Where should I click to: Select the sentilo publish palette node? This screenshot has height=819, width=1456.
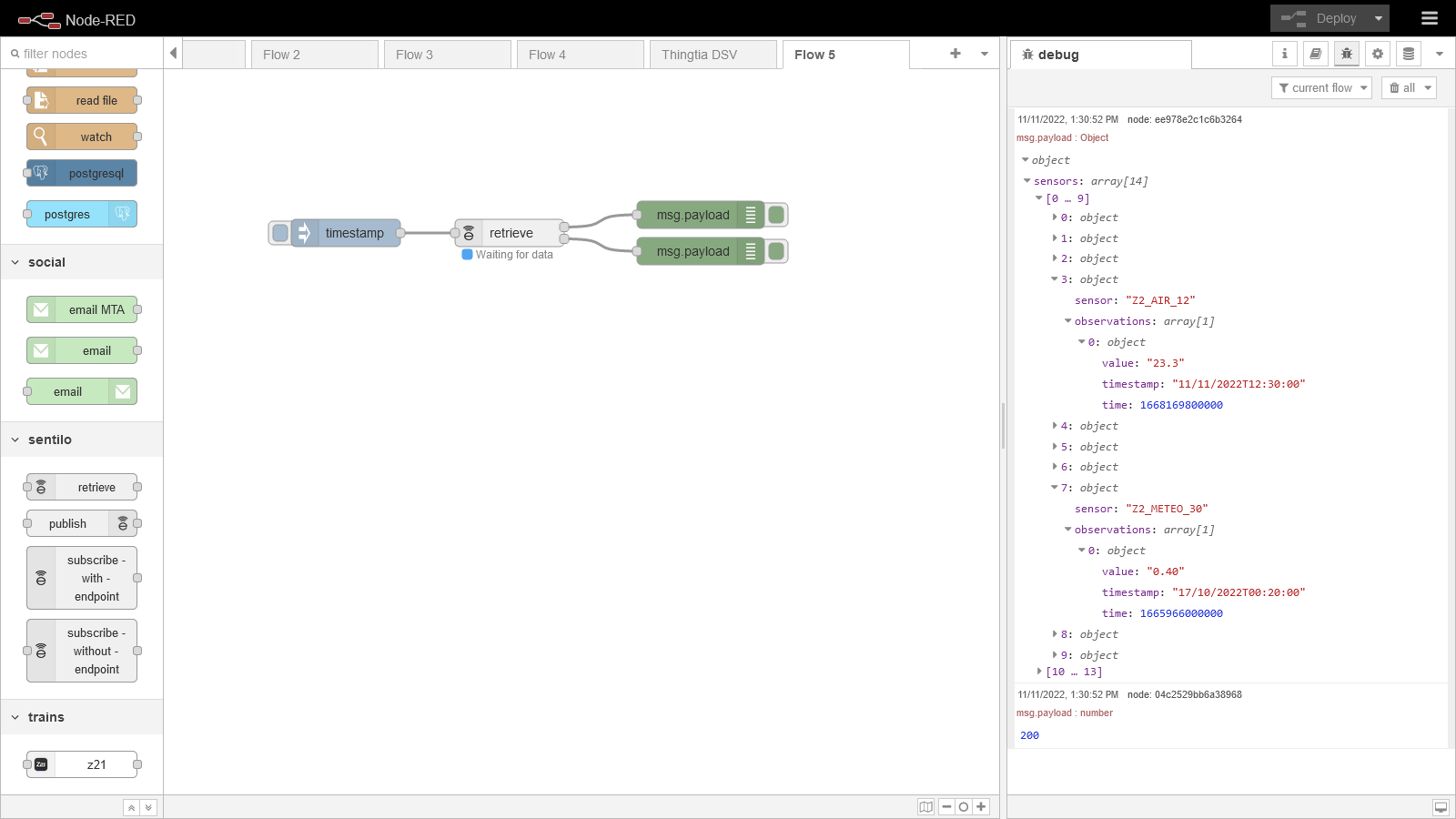(x=82, y=523)
